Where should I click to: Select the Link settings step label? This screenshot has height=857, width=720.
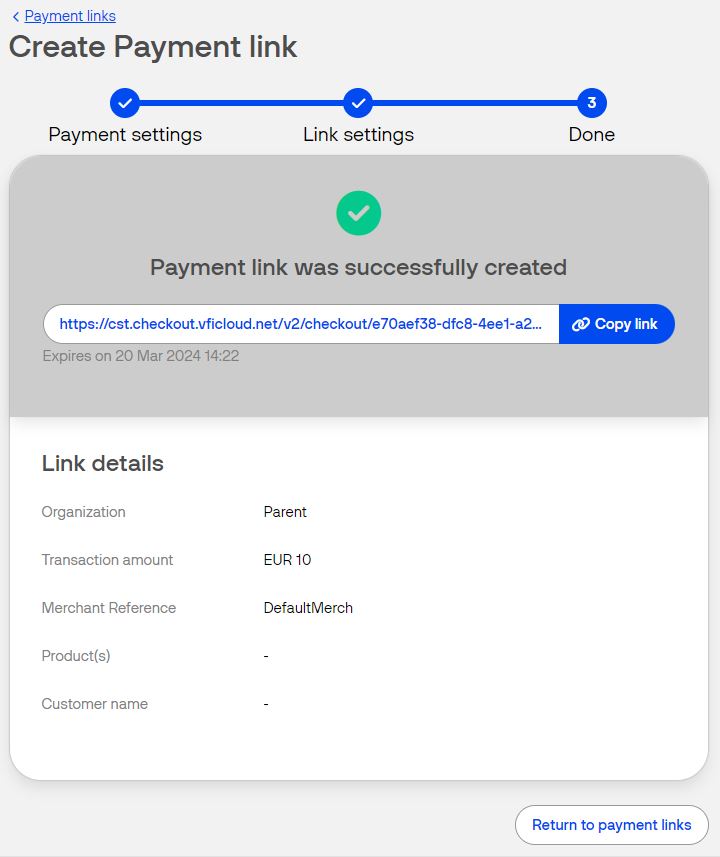click(358, 134)
